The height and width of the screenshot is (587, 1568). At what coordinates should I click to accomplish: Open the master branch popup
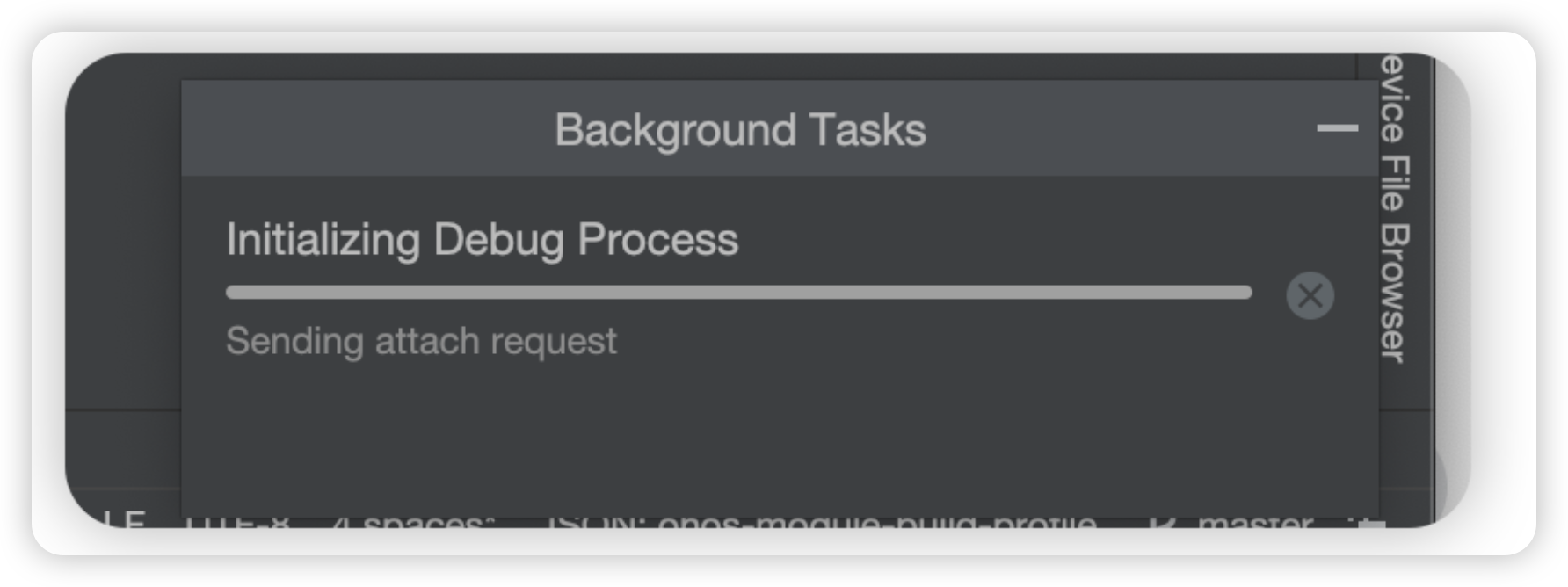pos(1255,520)
